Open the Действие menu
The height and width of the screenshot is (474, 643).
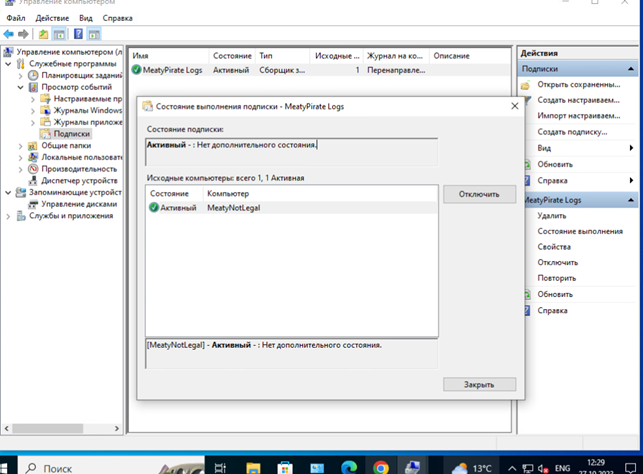[52, 18]
